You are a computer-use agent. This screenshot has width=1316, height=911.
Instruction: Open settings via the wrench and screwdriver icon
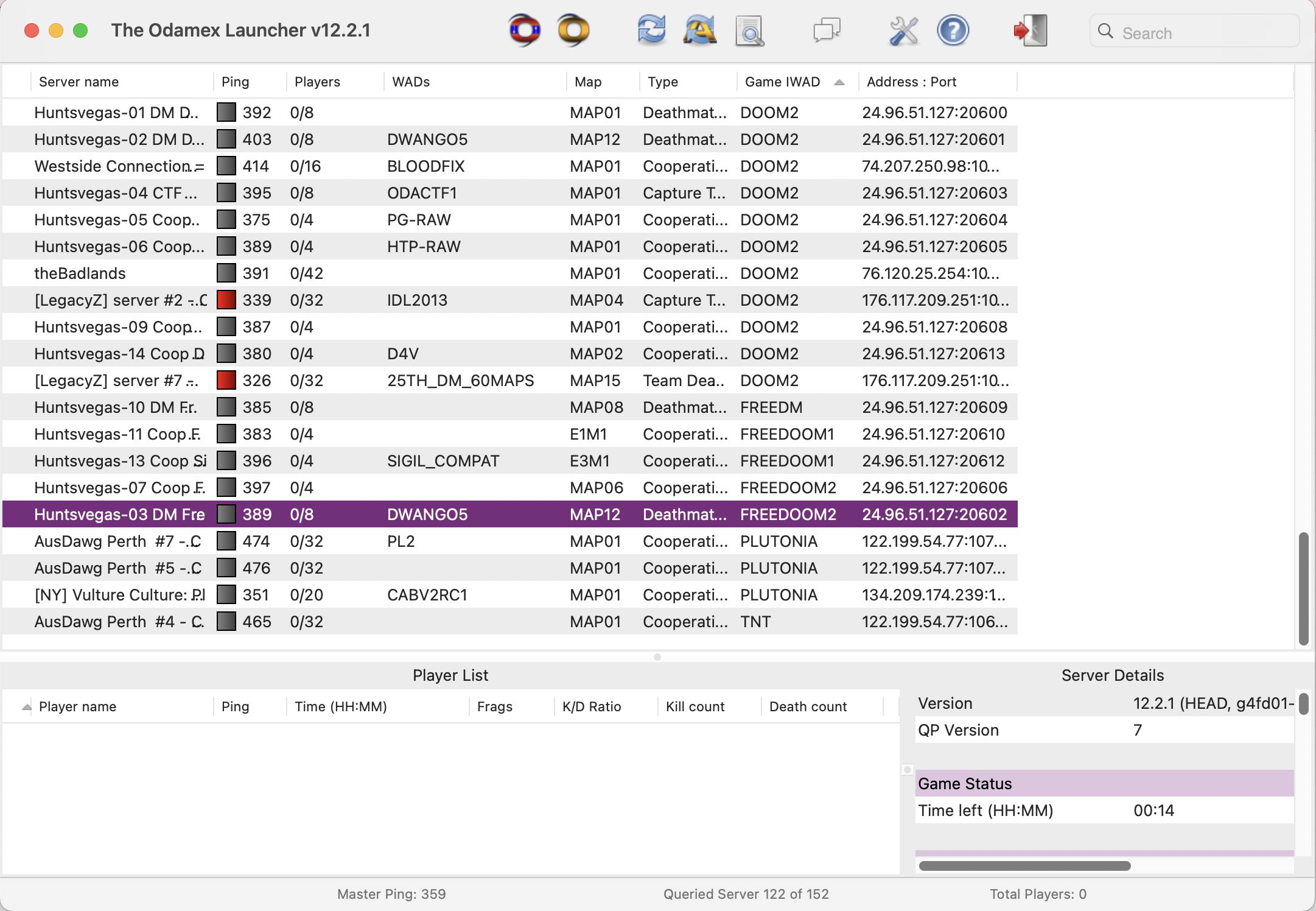click(x=903, y=30)
